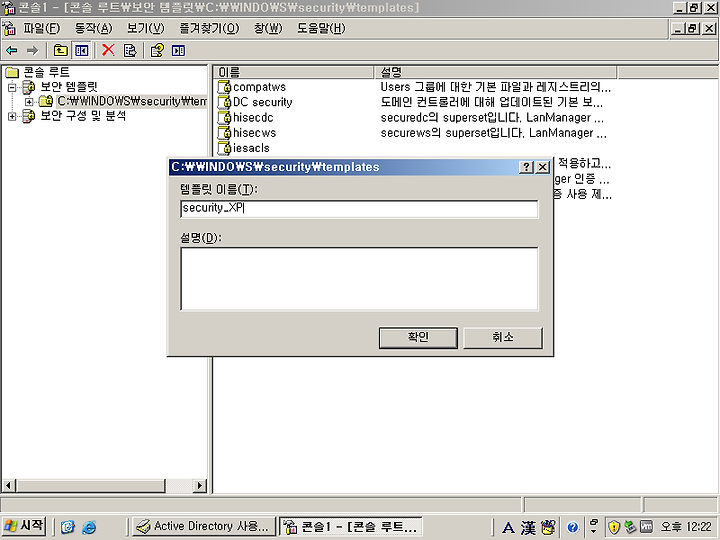Viewport: 720px width, 540px height.
Task: Select the hisecws template icon
Action: coord(224,133)
